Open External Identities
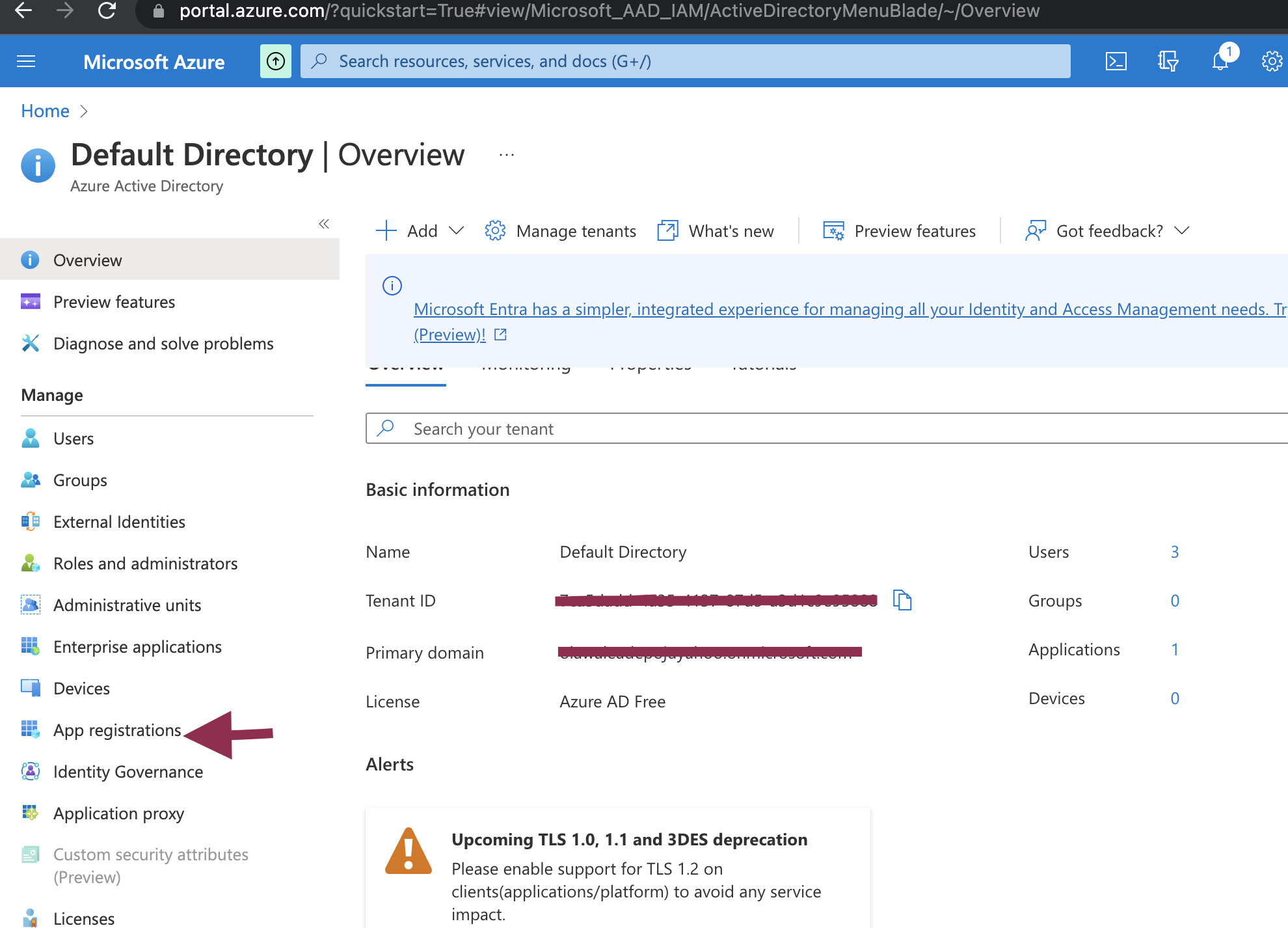 coord(118,521)
